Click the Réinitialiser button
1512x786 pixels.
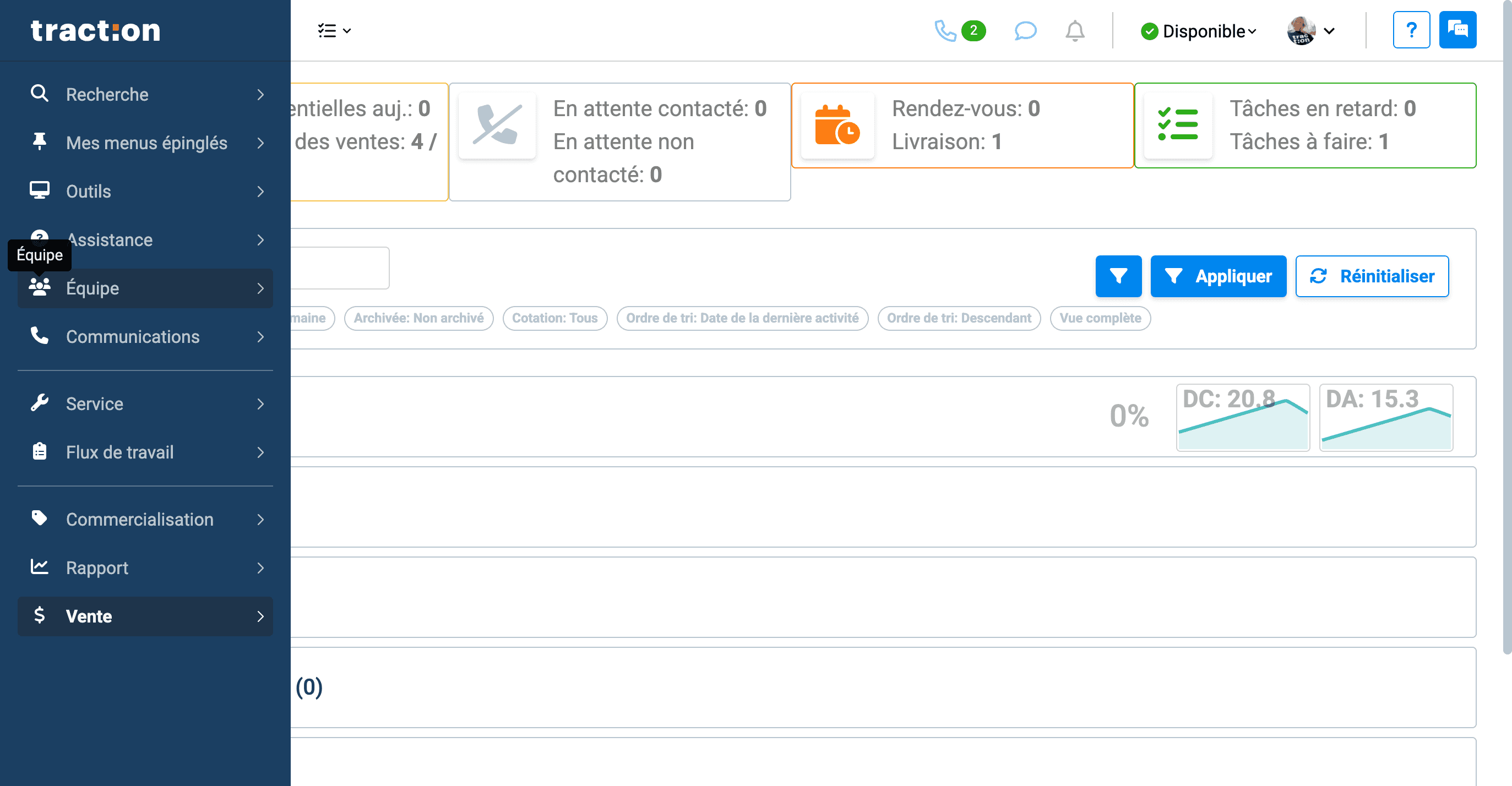point(1372,276)
